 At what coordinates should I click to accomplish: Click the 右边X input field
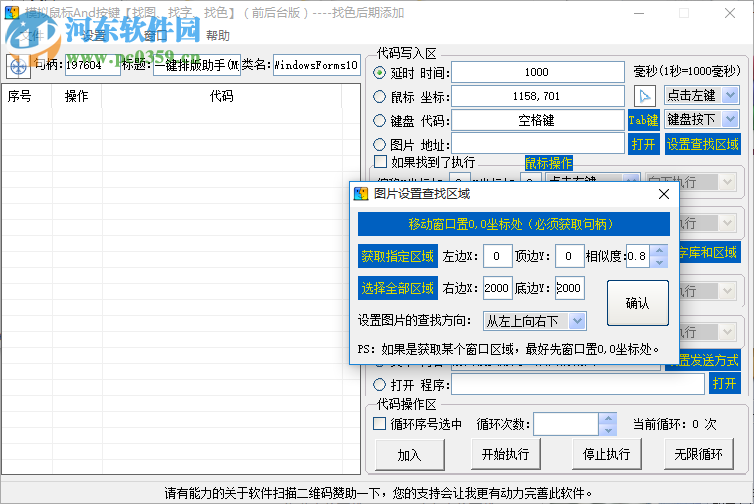[498, 288]
